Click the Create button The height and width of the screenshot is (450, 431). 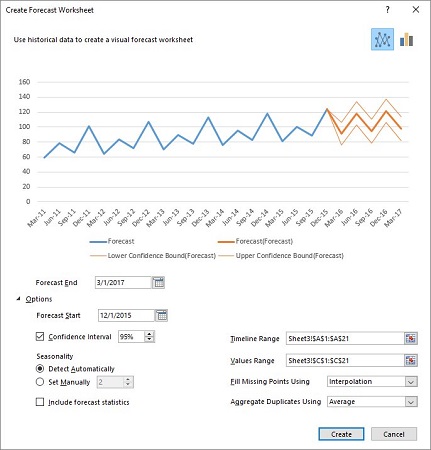tap(341, 434)
